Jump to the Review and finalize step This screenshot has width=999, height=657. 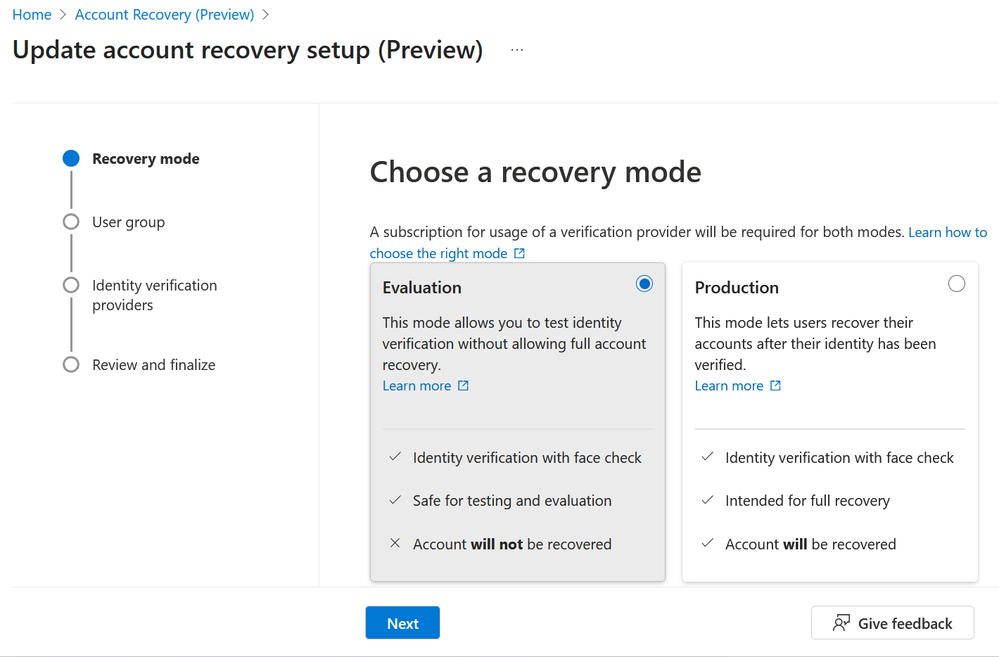pyautogui.click(x=153, y=365)
